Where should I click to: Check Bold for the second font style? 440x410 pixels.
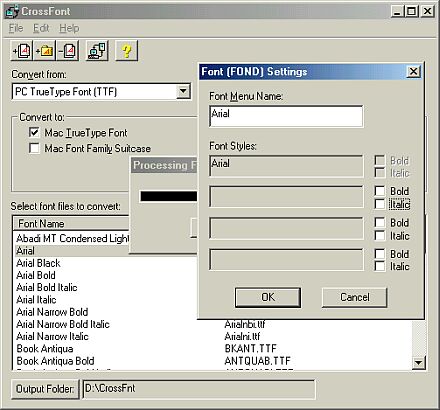pos(380,191)
